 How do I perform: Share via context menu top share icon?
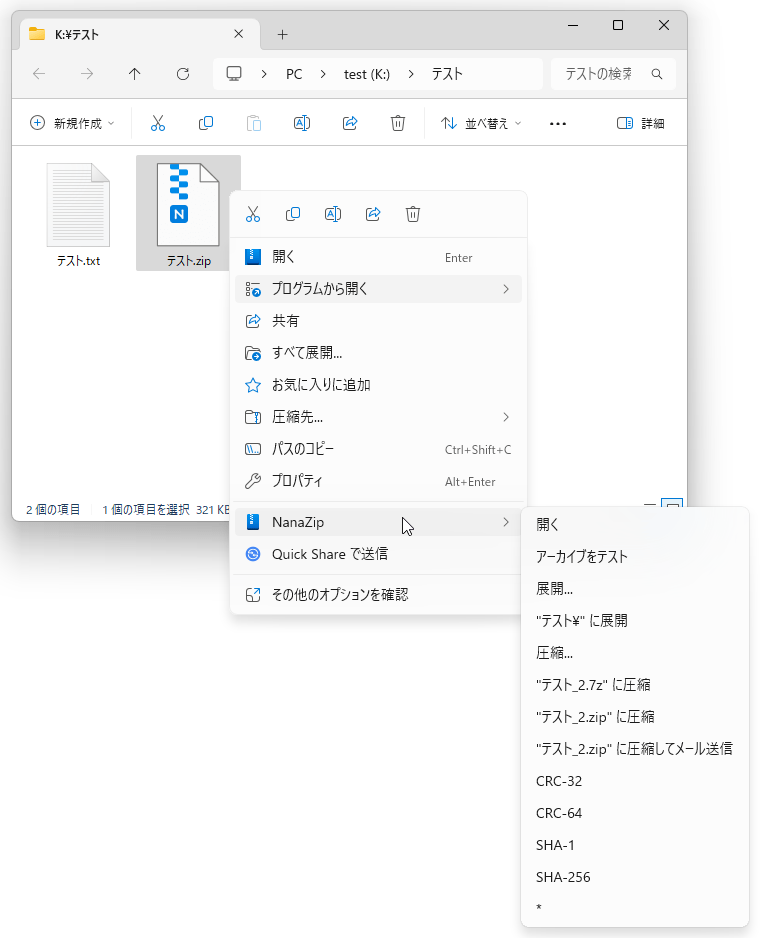point(373,214)
